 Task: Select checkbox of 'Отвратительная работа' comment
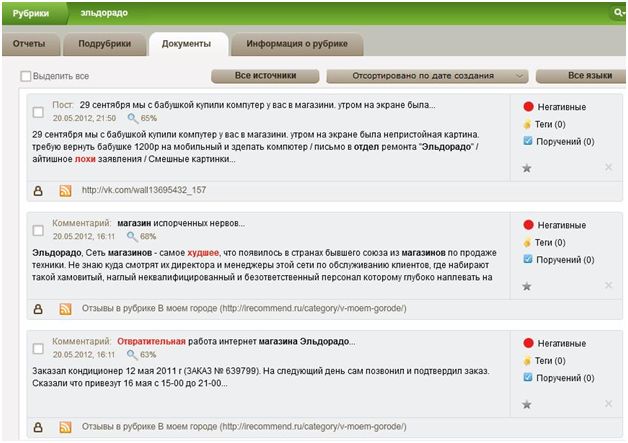point(38,348)
